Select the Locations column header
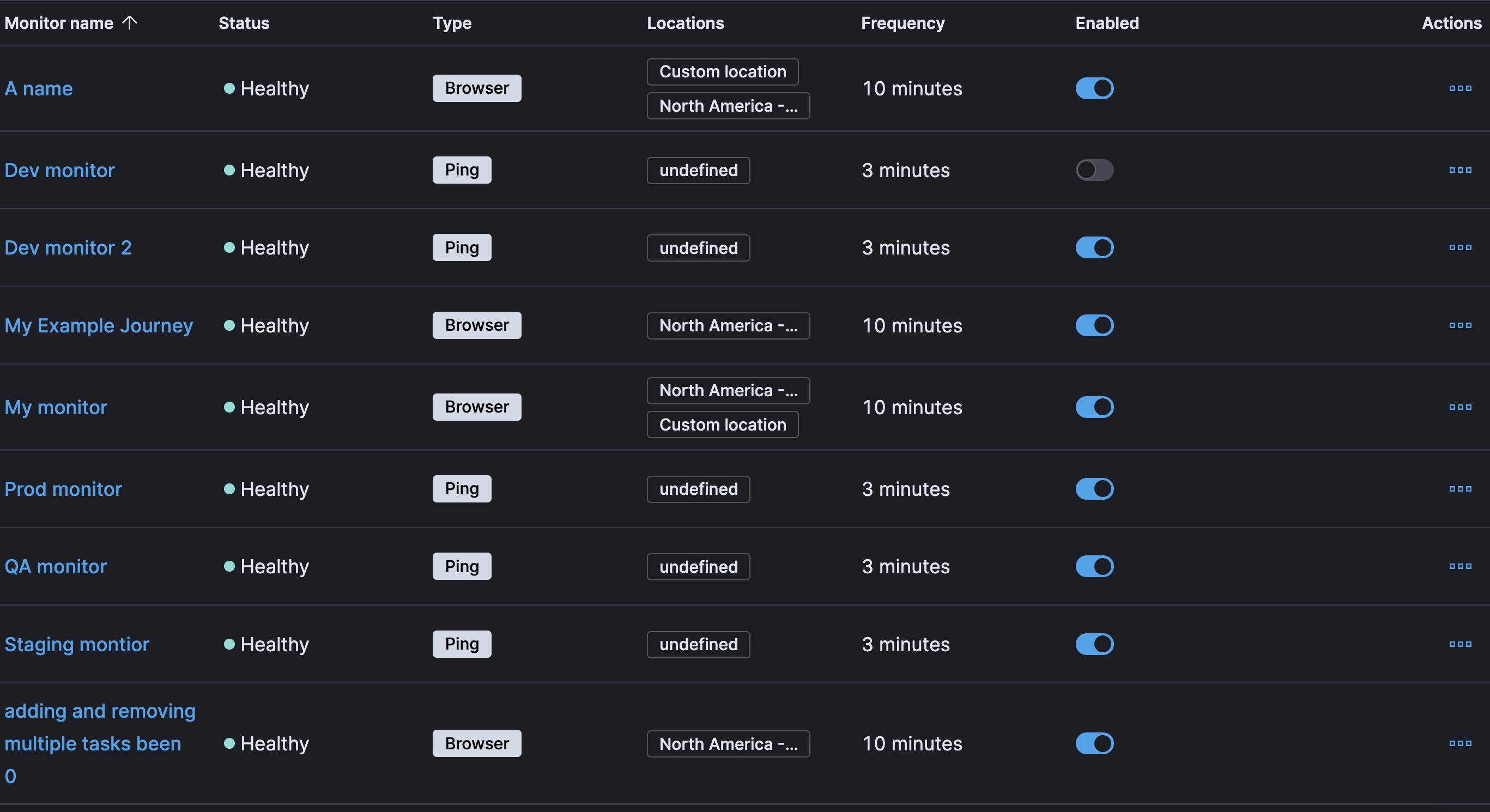 click(685, 22)
